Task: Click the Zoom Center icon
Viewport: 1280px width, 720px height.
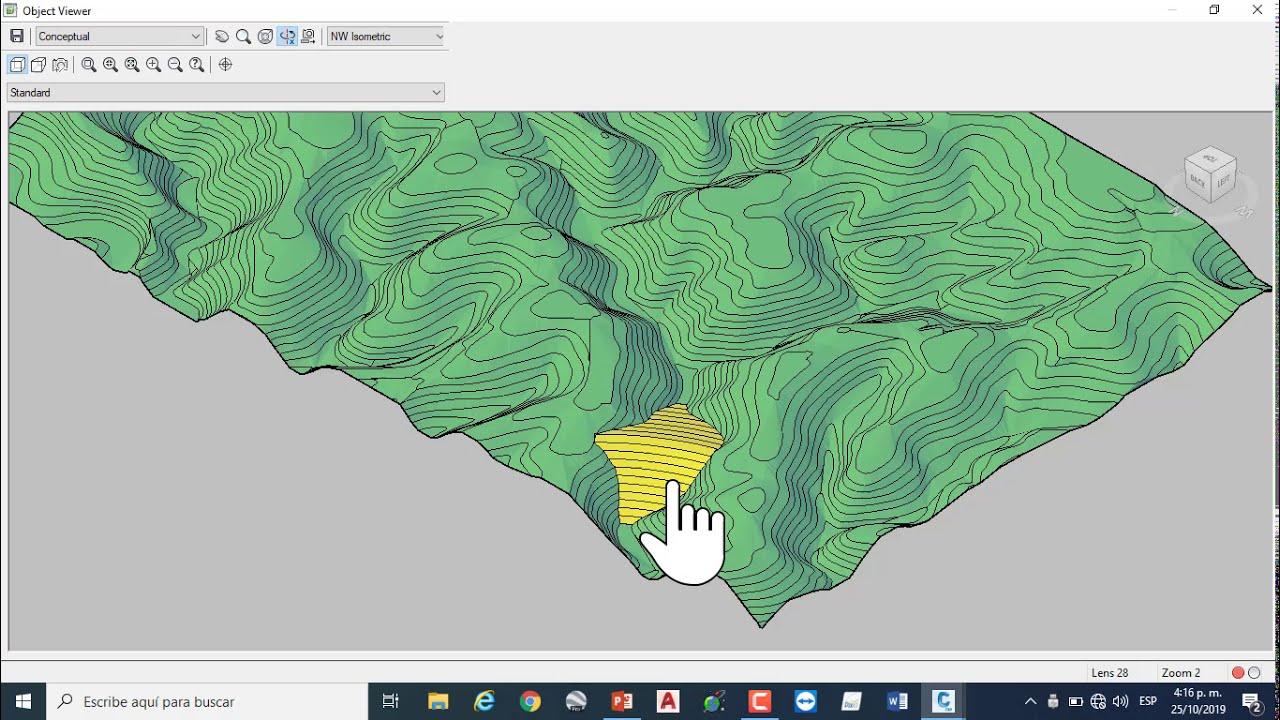Action: pyautogui.click(x=110, y=64)
